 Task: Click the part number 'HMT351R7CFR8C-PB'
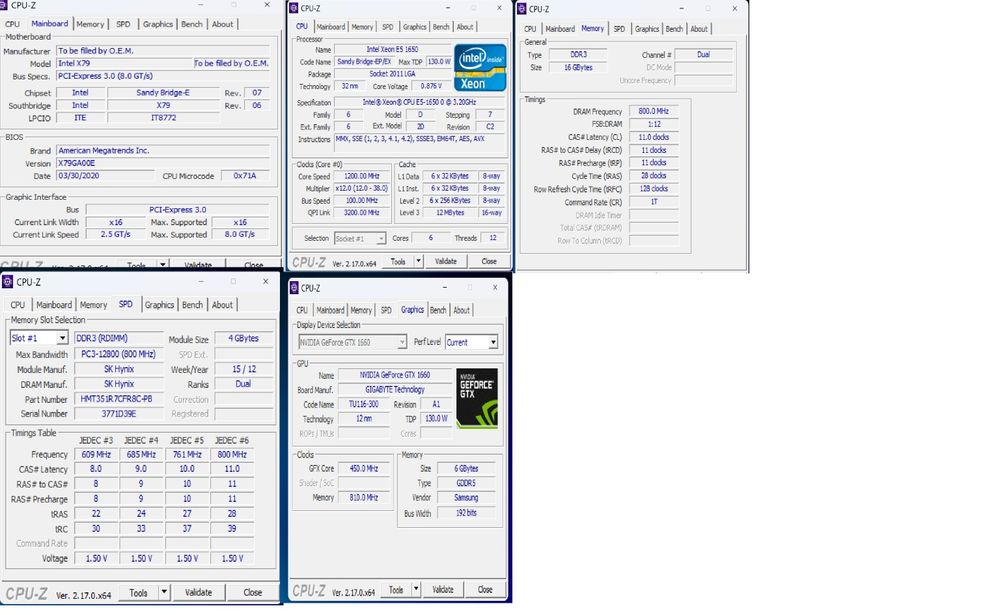coord(119,399)
